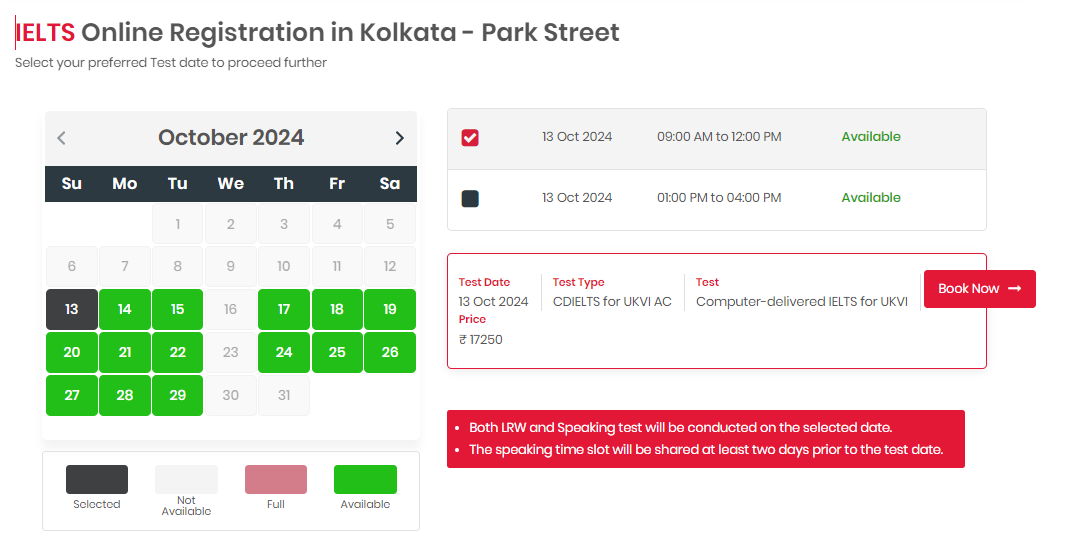The width and height of the screenshot is (1072, 558).
Task: Choose October 29 test date
Action: coord(178,395)
